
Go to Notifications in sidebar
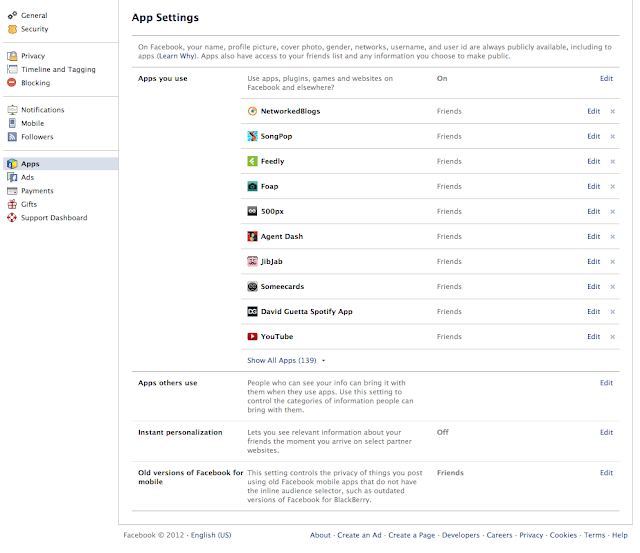pyautogui.click(x=42, y=110)
